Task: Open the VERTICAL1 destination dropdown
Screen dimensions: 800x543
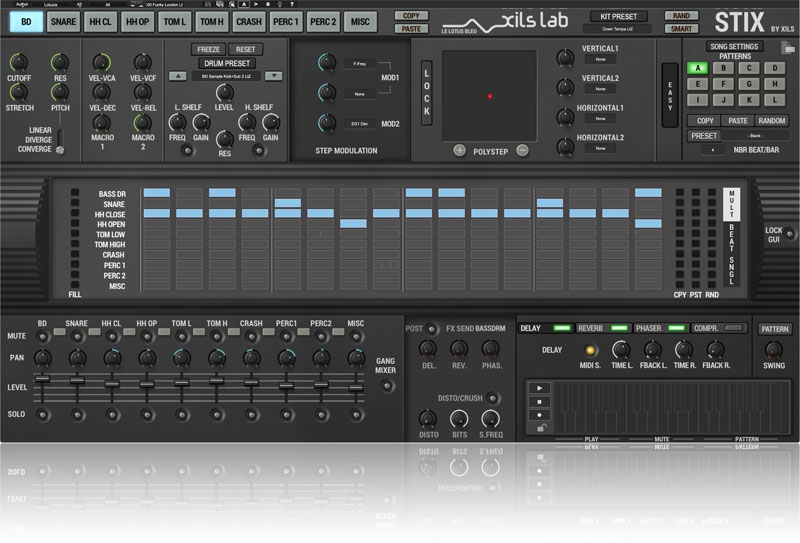Action: [601, 59]
